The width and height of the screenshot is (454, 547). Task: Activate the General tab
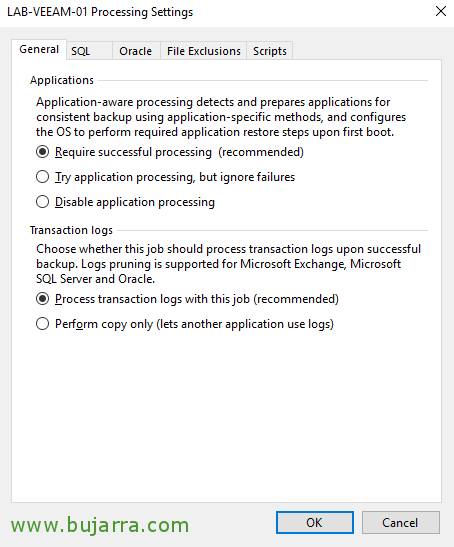39,49
